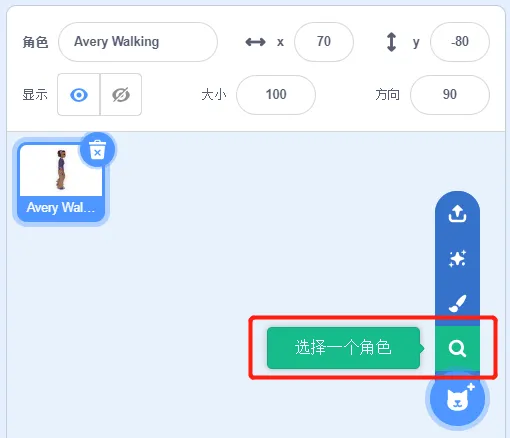Hide the sprite using crossed-eye toggle
Viewport: 510px width, 438px height.
[x=121, y=95]
